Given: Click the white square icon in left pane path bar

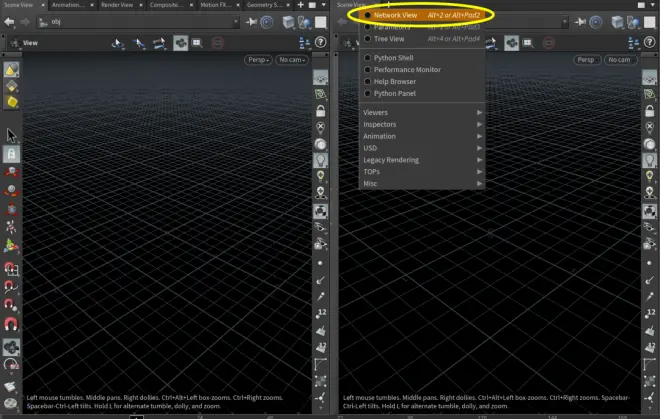Looking at the screenshot, I should pos(321,22).
